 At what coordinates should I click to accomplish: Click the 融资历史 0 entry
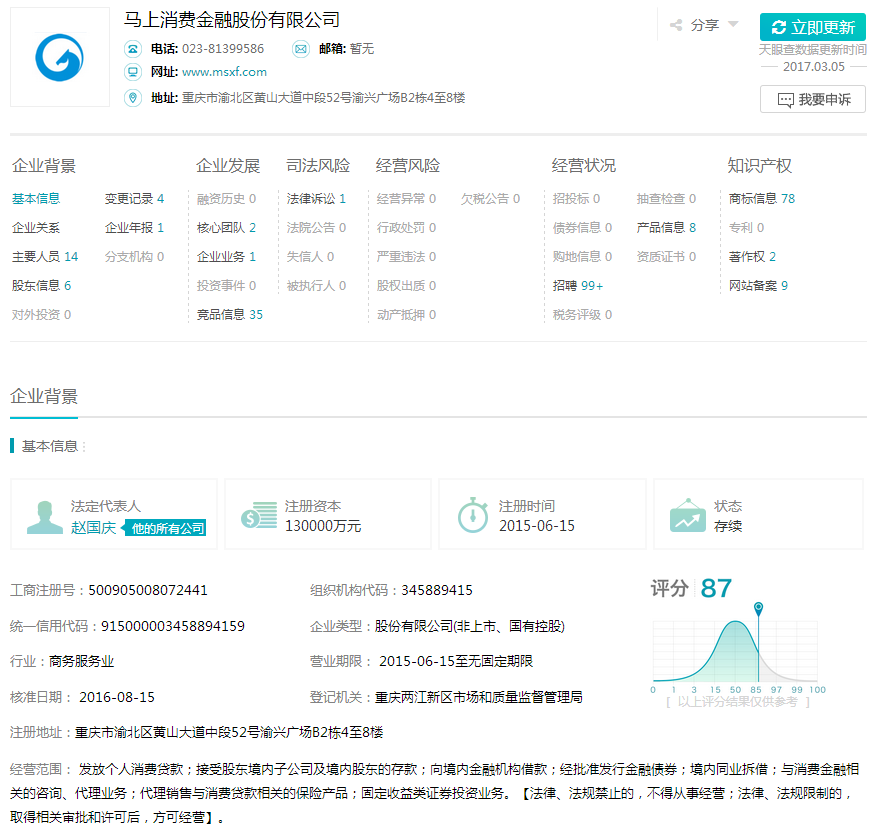click(226, 199)
